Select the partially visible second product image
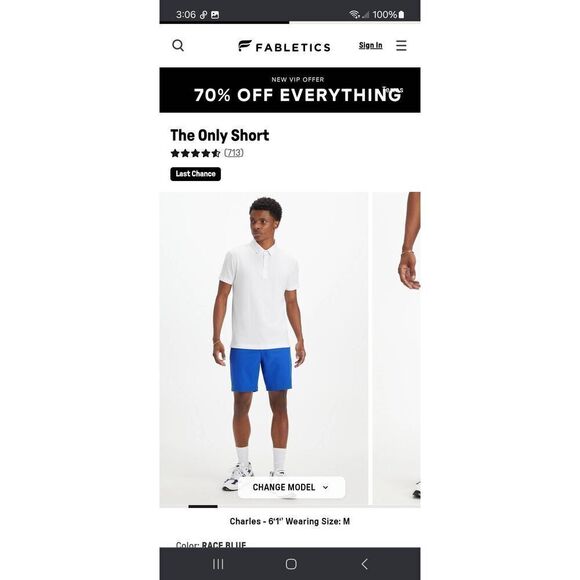 pos(396,348)
